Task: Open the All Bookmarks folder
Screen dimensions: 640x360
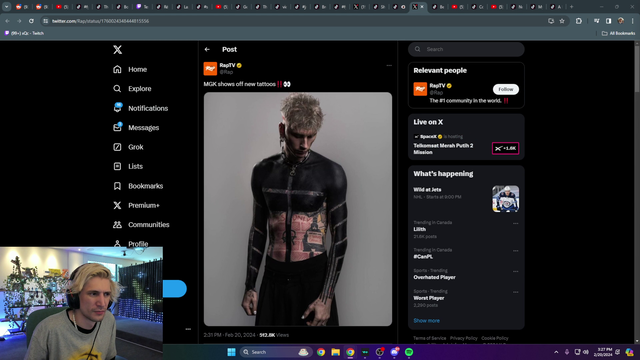Action: [618, 33]
